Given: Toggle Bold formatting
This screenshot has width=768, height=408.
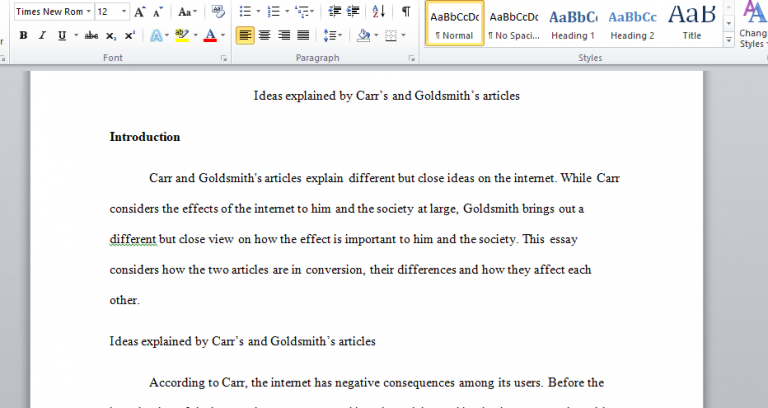Looking at the screenshot, I should pyautogui.click(x=23, y=36).
